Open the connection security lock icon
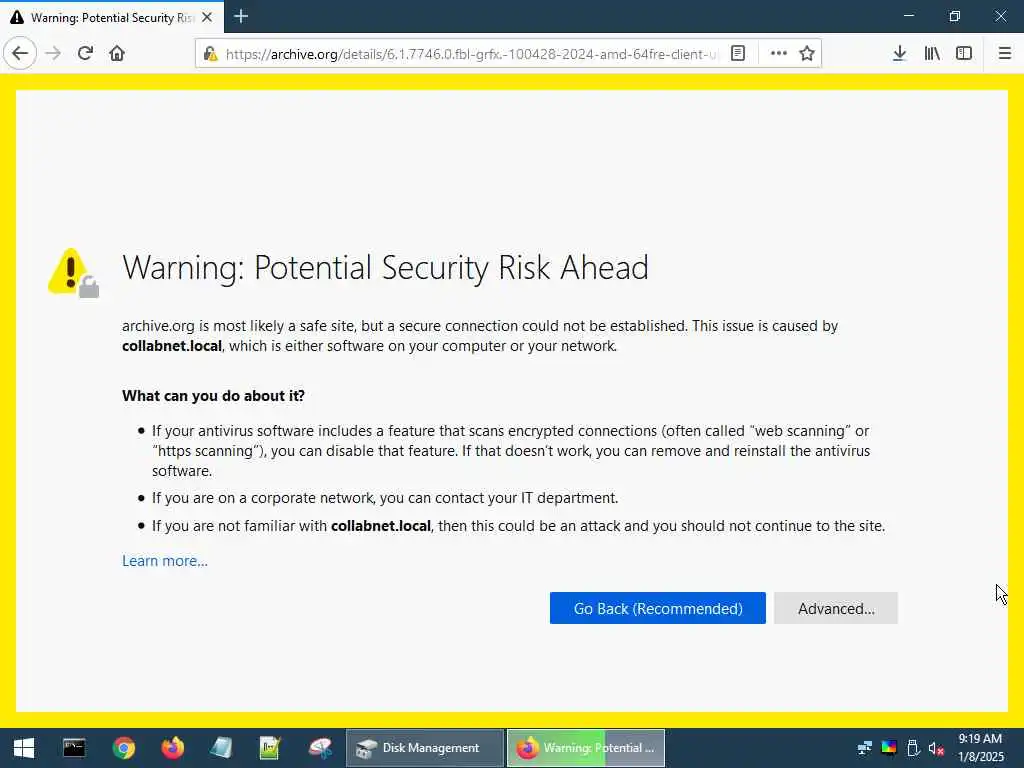The width and height of the screenshot is (1024, 768). [x=210, y=54]
